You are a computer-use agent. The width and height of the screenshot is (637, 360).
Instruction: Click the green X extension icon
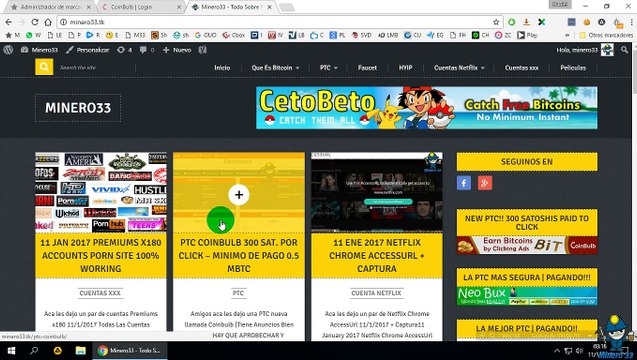(x=542, y=22)
